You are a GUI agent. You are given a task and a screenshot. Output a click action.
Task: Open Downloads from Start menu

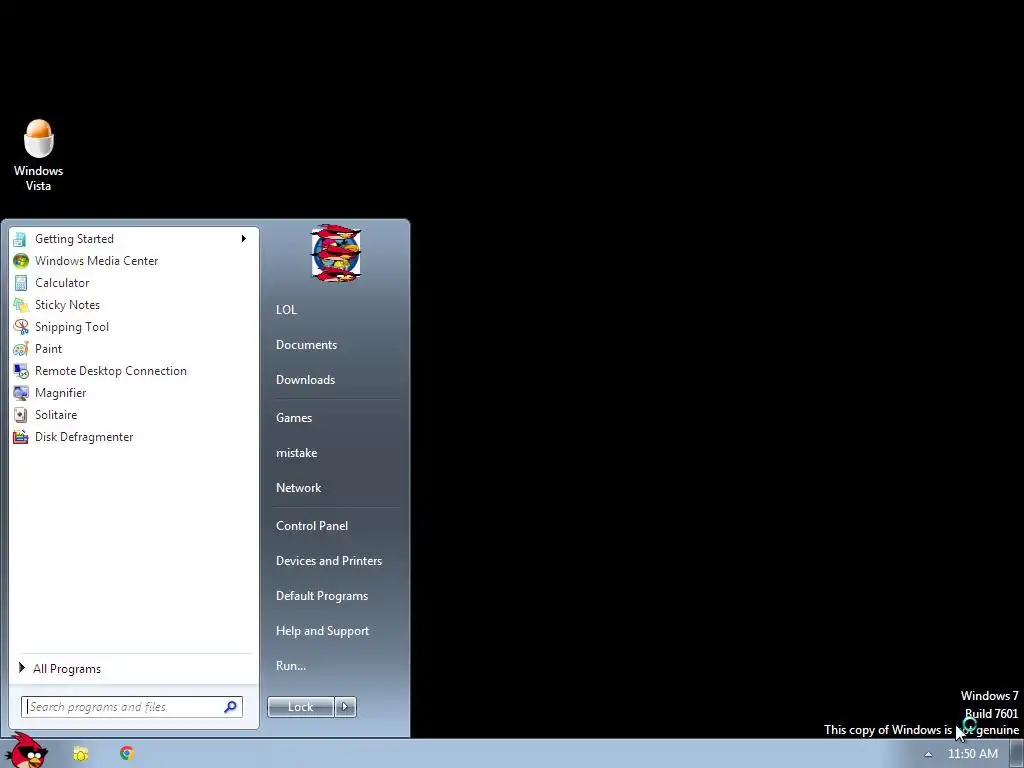(305, 380)
